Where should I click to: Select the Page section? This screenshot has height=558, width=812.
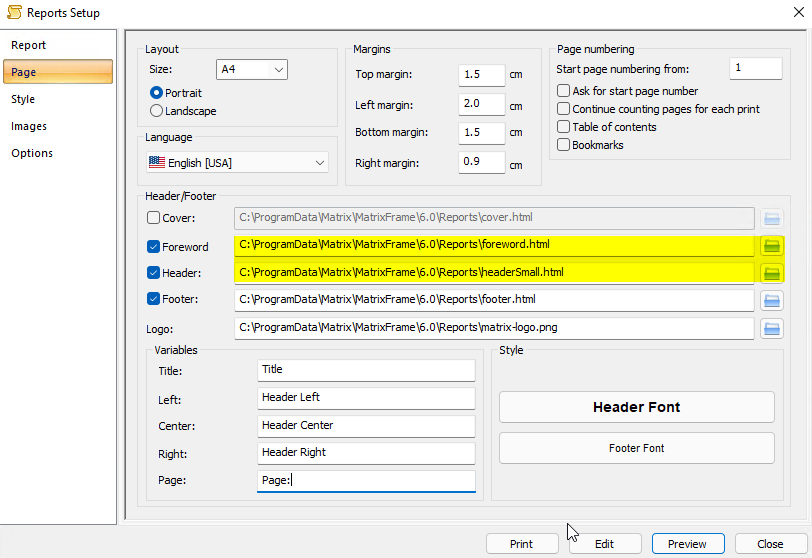[58, 71]
